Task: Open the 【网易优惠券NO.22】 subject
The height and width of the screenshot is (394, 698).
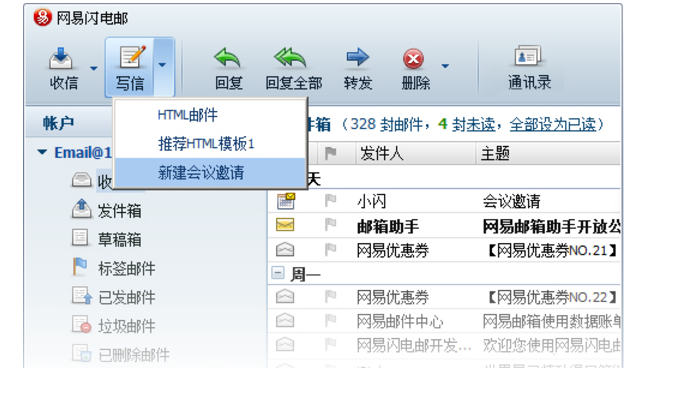Action: 552,297
